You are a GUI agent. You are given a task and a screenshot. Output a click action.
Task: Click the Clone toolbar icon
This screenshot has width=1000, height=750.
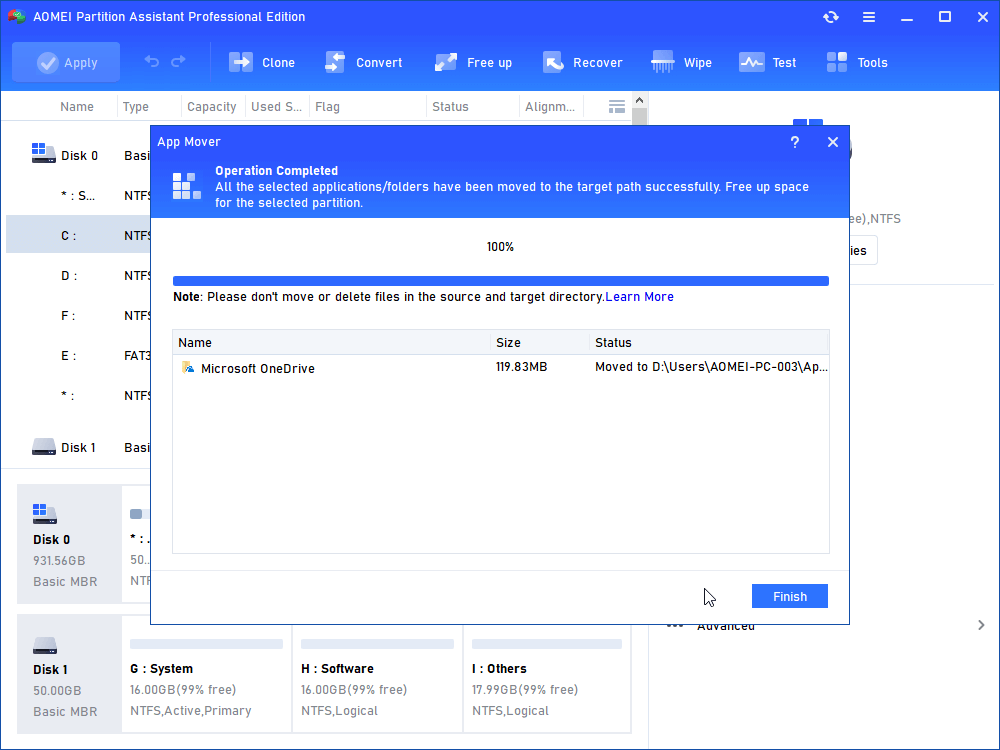262,62
